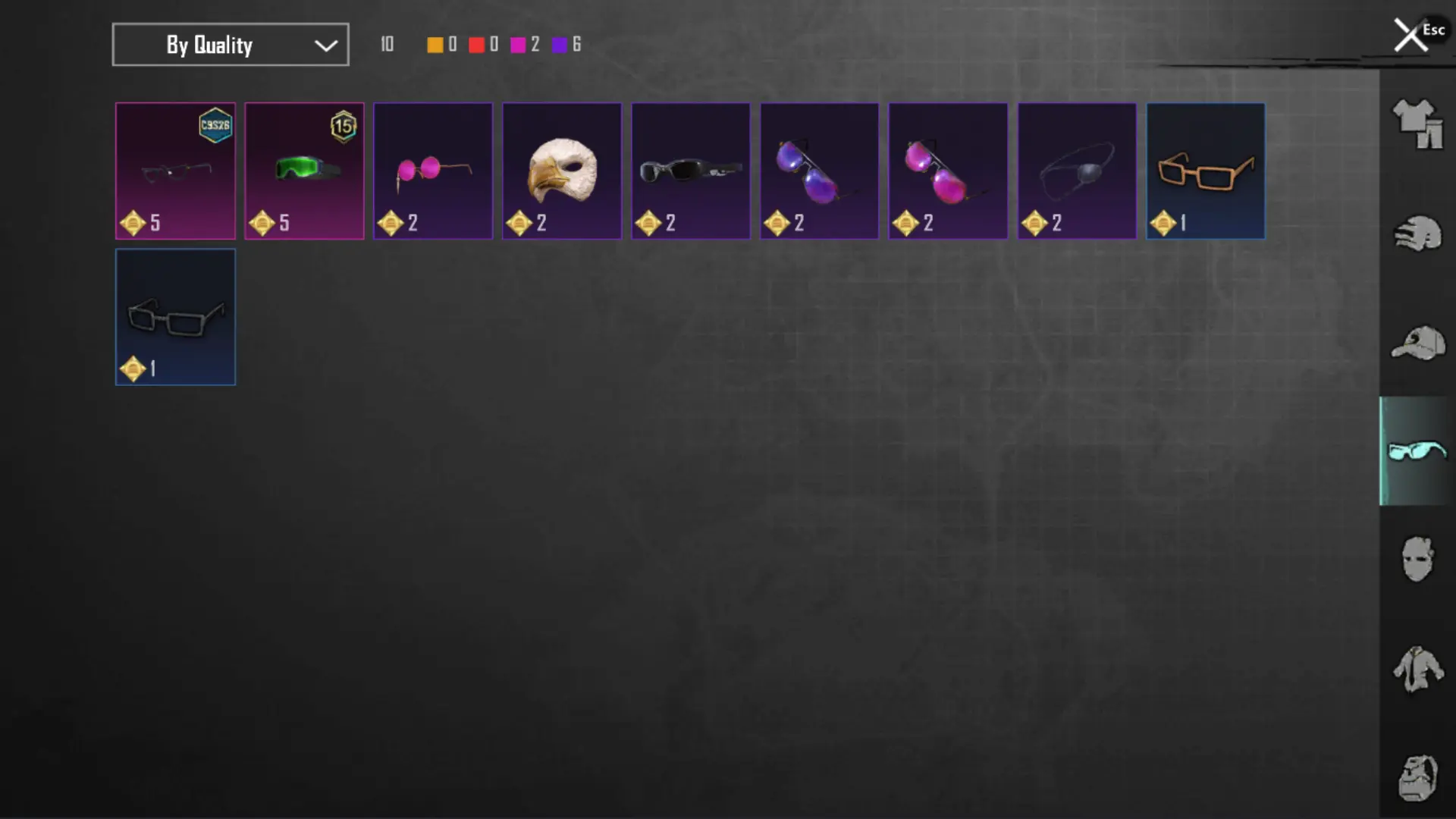Screen dimensions: 1456x819
Task: Choose the jacket category icon
Action: click(x=1417, y=668)
